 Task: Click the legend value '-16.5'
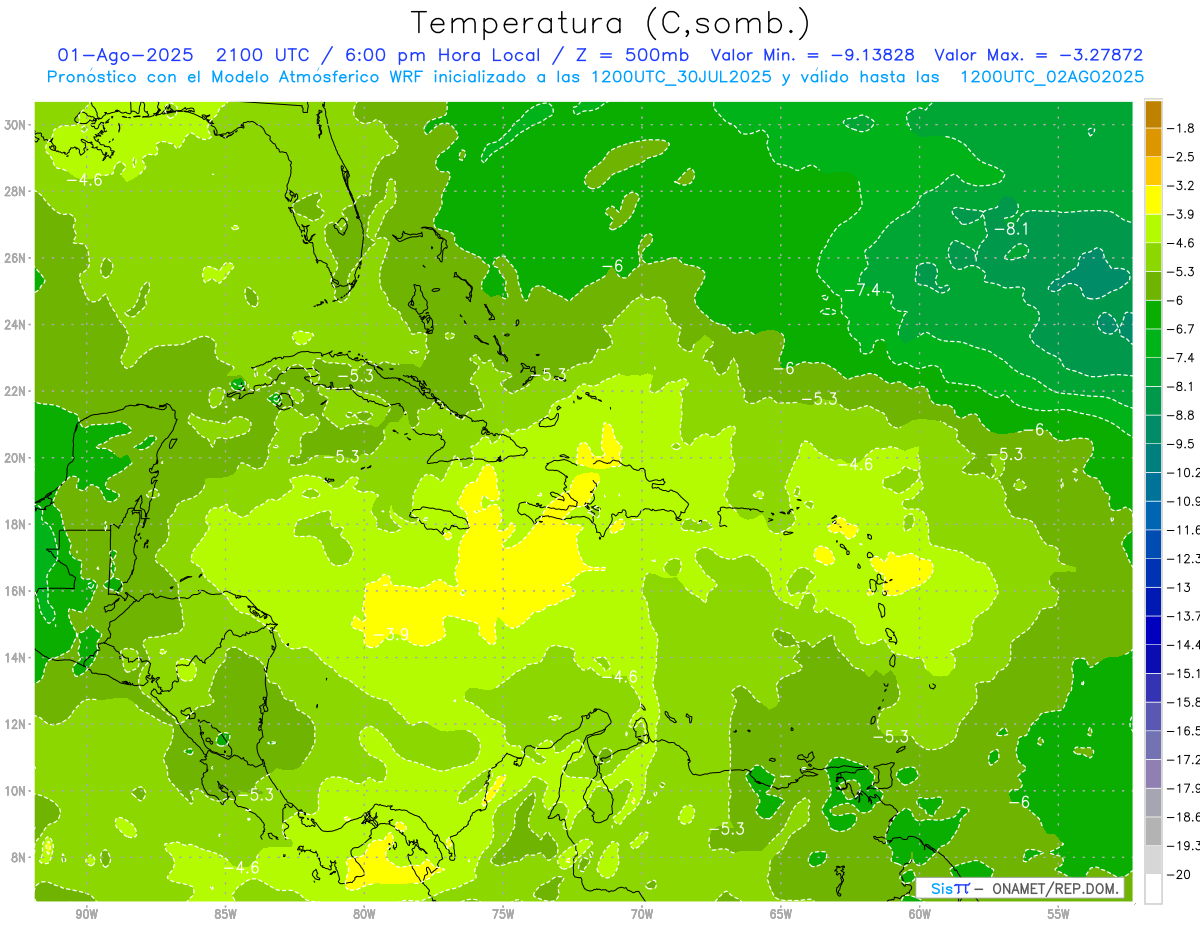tap(1183, 731)
